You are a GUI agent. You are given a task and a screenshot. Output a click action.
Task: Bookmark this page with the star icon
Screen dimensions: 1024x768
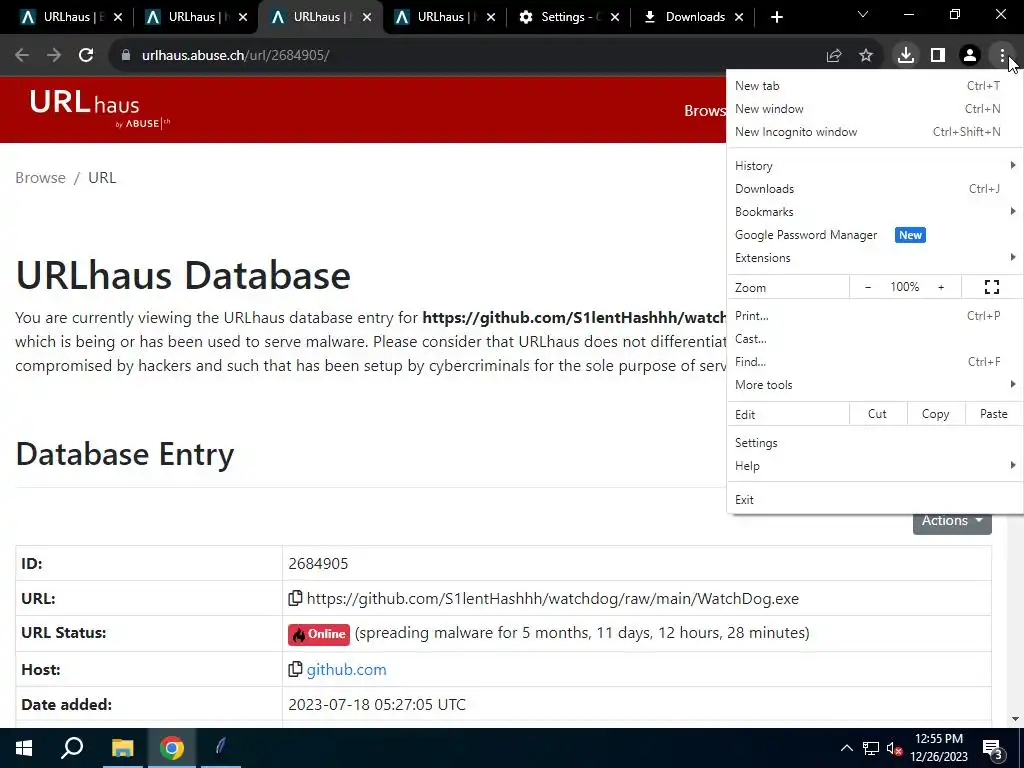[866, 56]
